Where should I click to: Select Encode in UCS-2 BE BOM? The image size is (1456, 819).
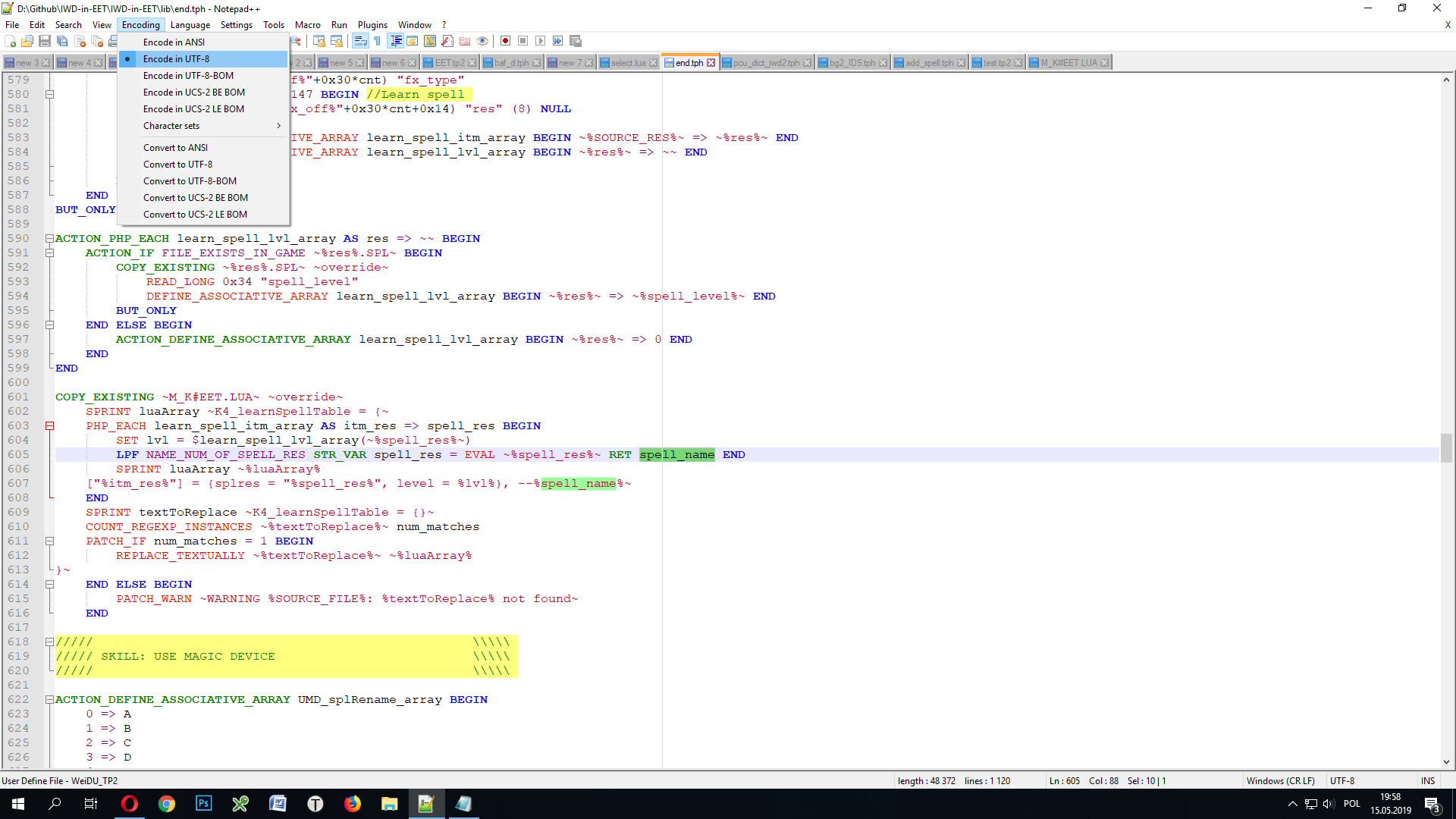coord(203,93)
